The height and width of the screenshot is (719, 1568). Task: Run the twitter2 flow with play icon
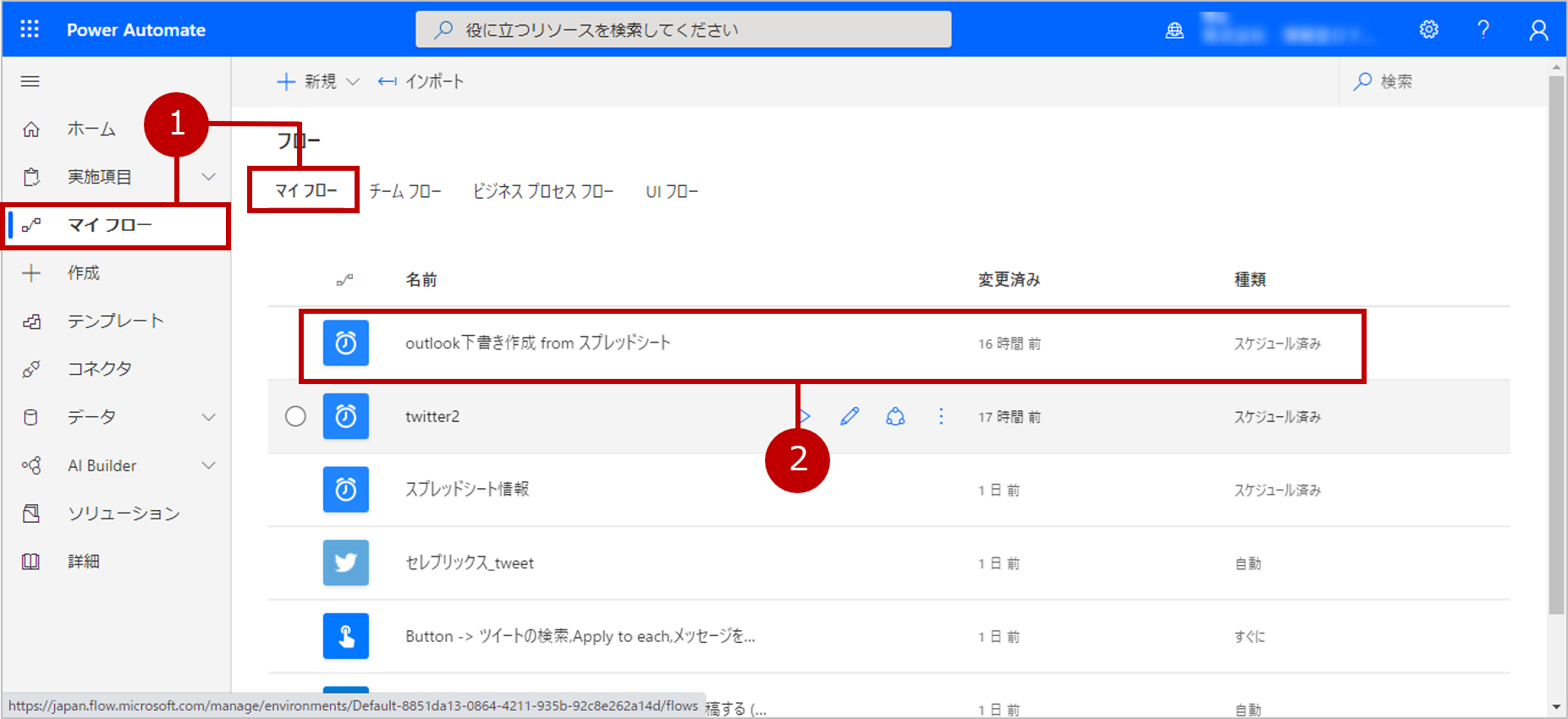point(805,416)
